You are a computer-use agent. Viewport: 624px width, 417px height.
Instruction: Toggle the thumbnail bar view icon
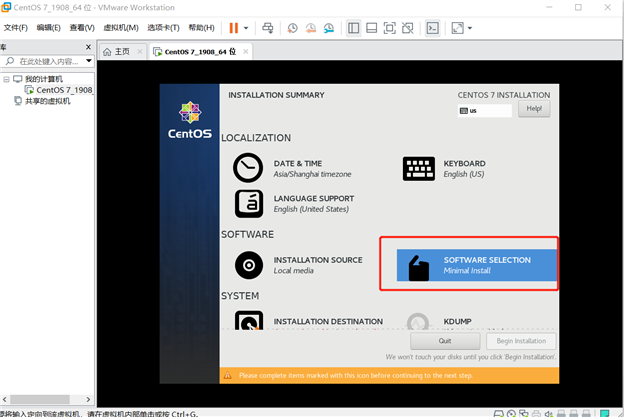(372, 28)
